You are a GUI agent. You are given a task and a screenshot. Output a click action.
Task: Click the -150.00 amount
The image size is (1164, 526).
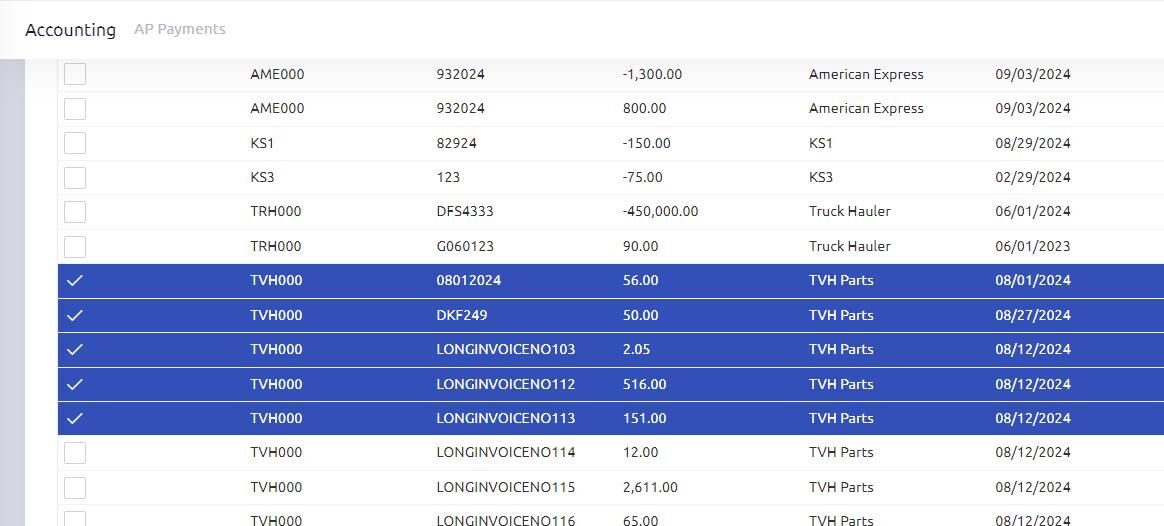[646, 143]
